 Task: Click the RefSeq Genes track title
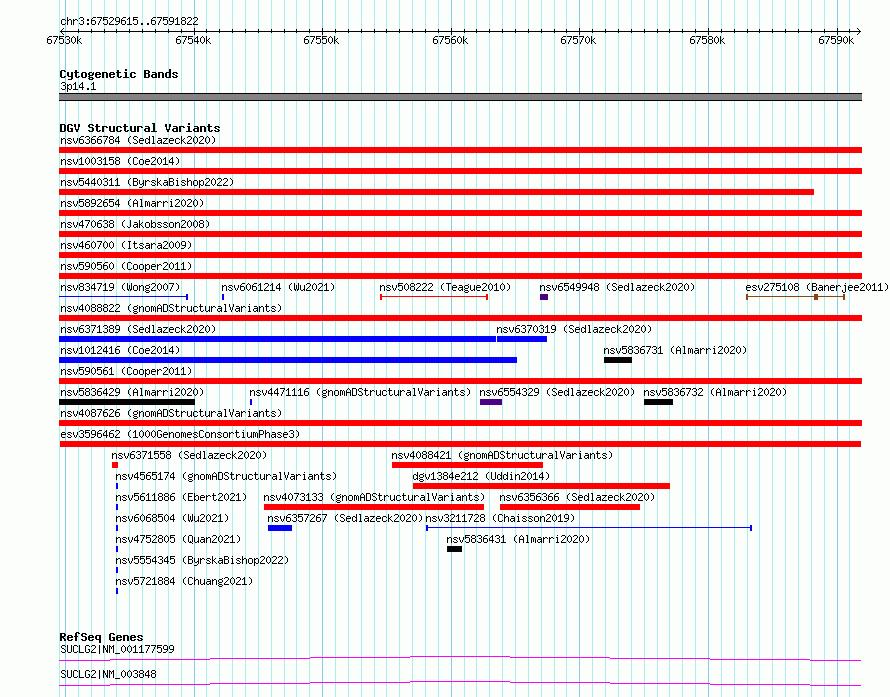[x=101, y=637]
